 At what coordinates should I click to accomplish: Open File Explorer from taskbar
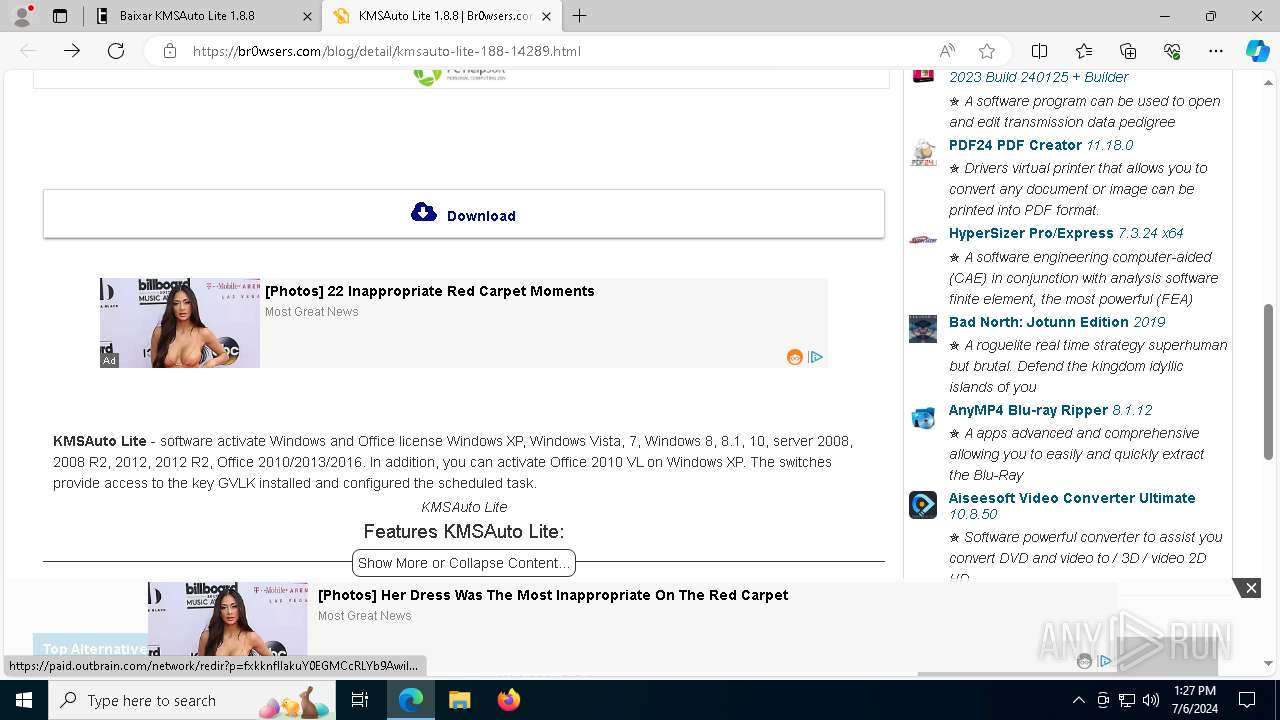[x=459, y=700]
